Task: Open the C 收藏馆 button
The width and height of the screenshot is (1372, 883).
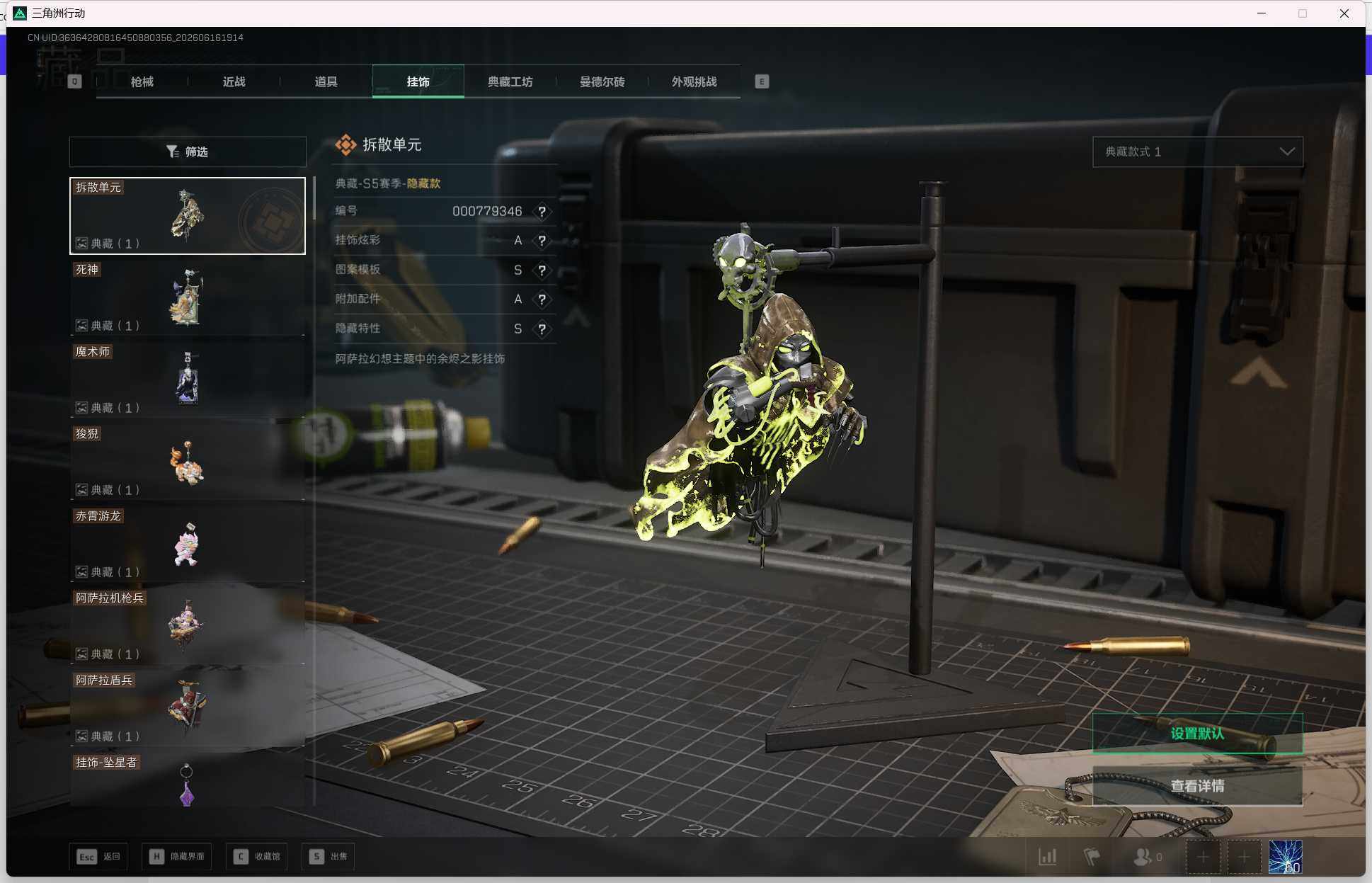Action: click(x=256, y=856)
